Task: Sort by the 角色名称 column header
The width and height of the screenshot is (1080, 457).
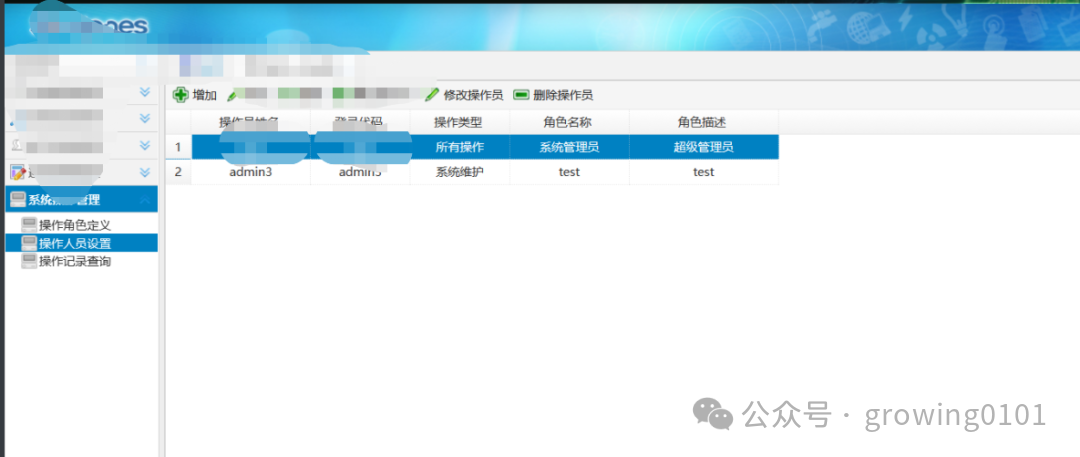Action: (x=569, y=122)
